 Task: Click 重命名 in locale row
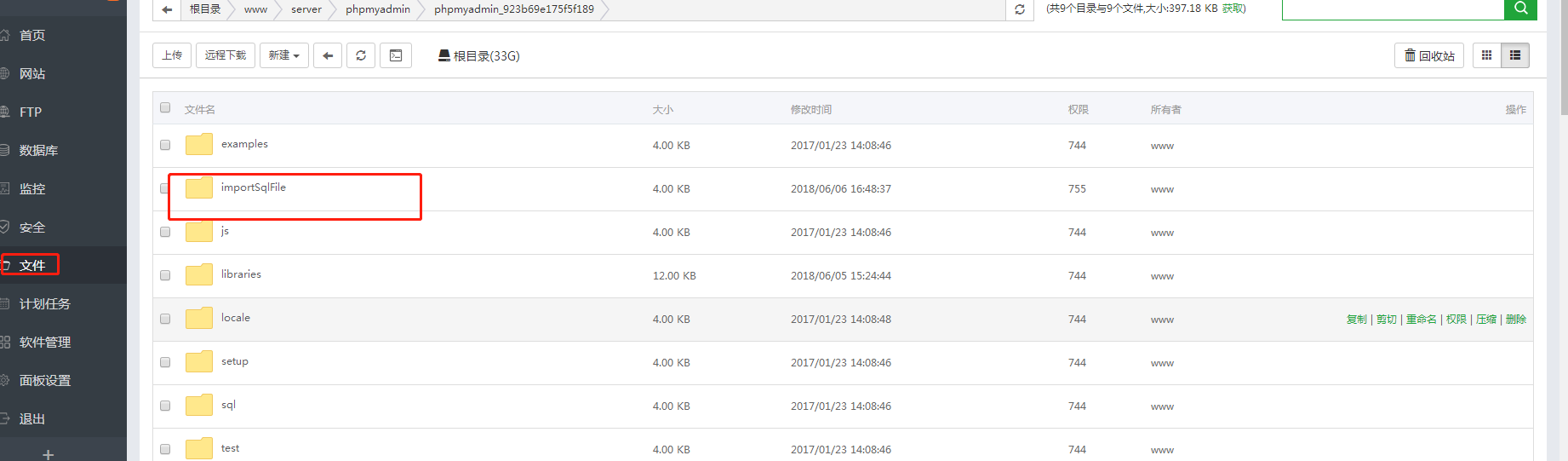[1421, 320]
